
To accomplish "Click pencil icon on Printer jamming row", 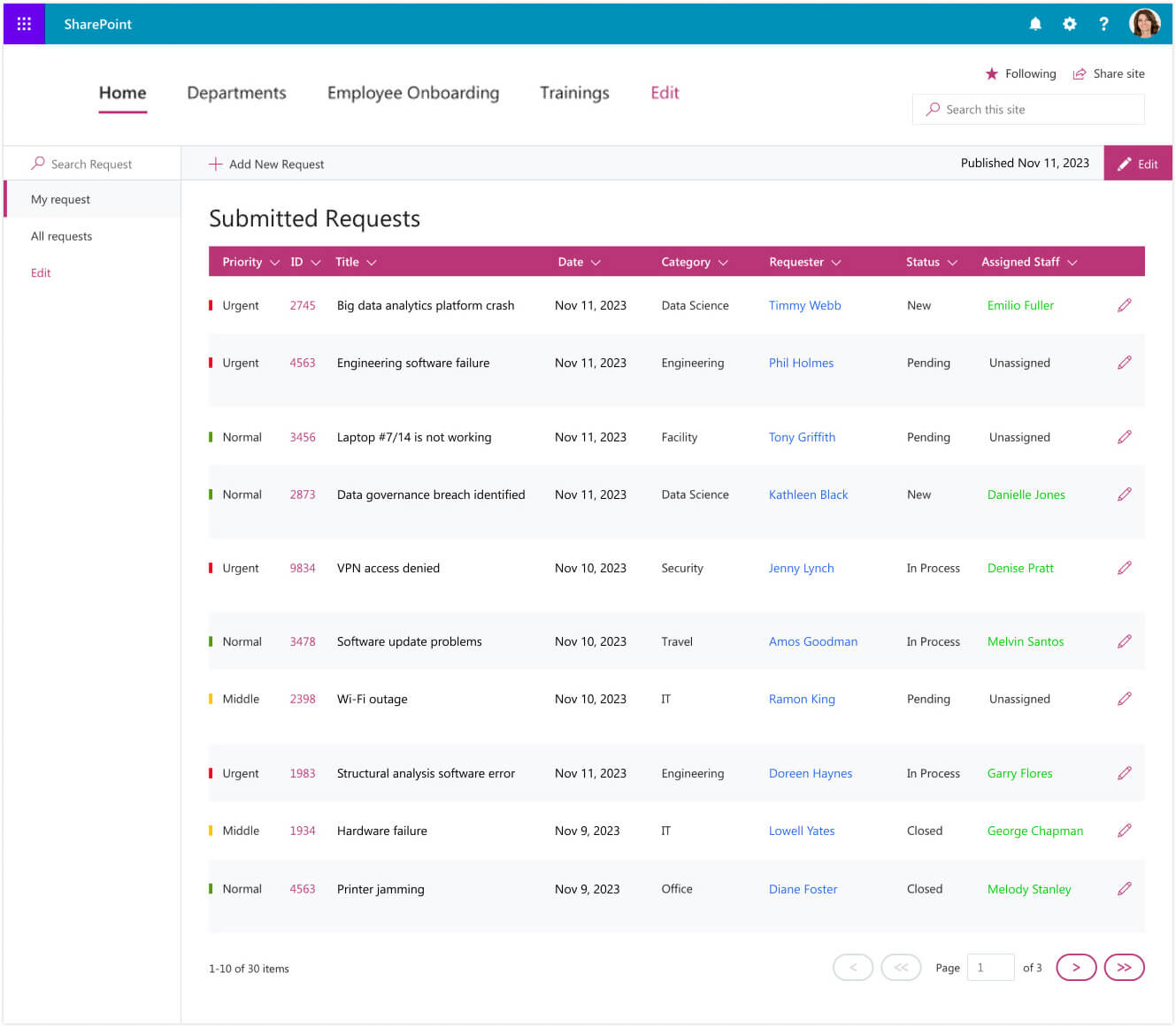I will pos(1124,889).
